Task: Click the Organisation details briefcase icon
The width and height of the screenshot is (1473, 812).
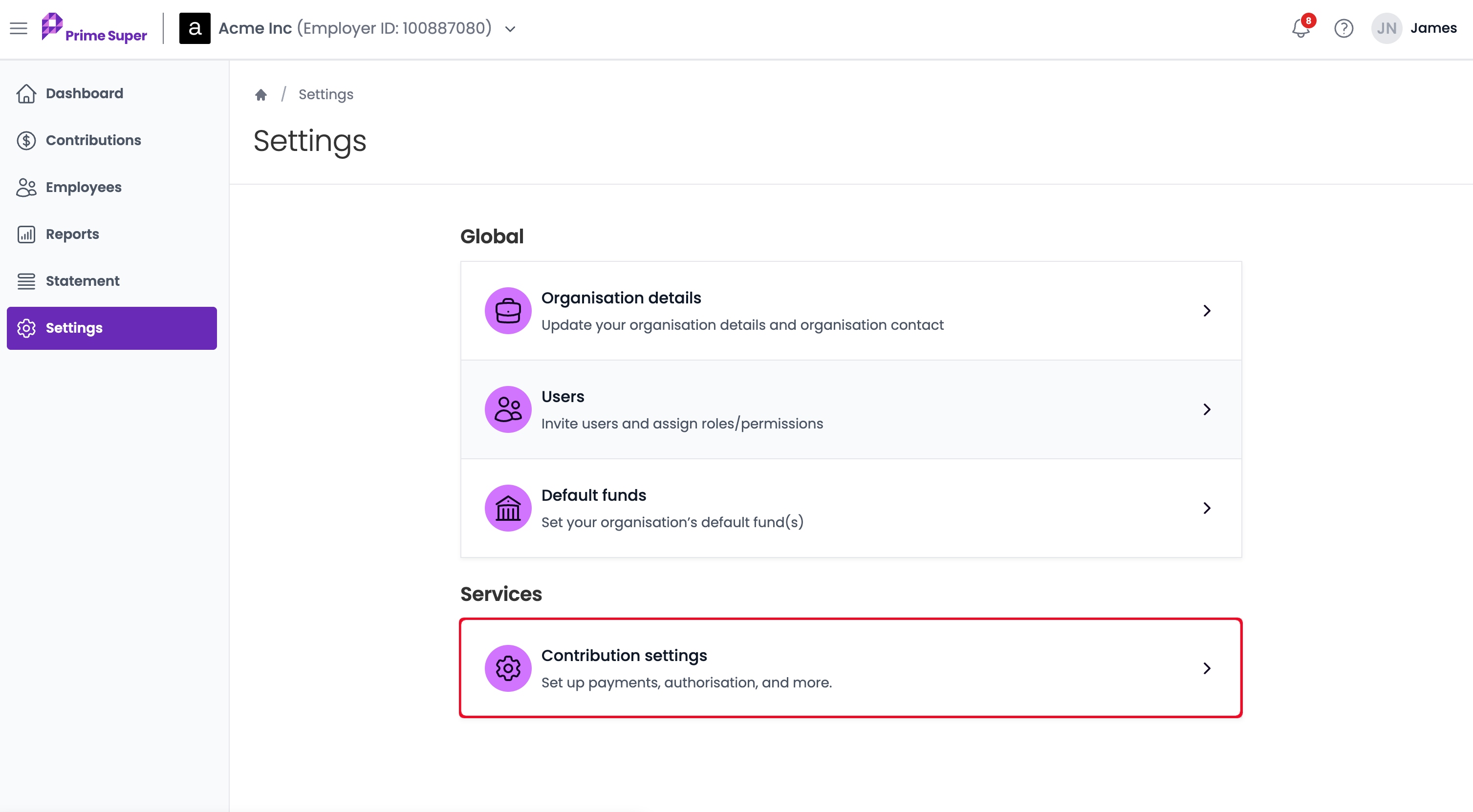Action: point(508,311)
